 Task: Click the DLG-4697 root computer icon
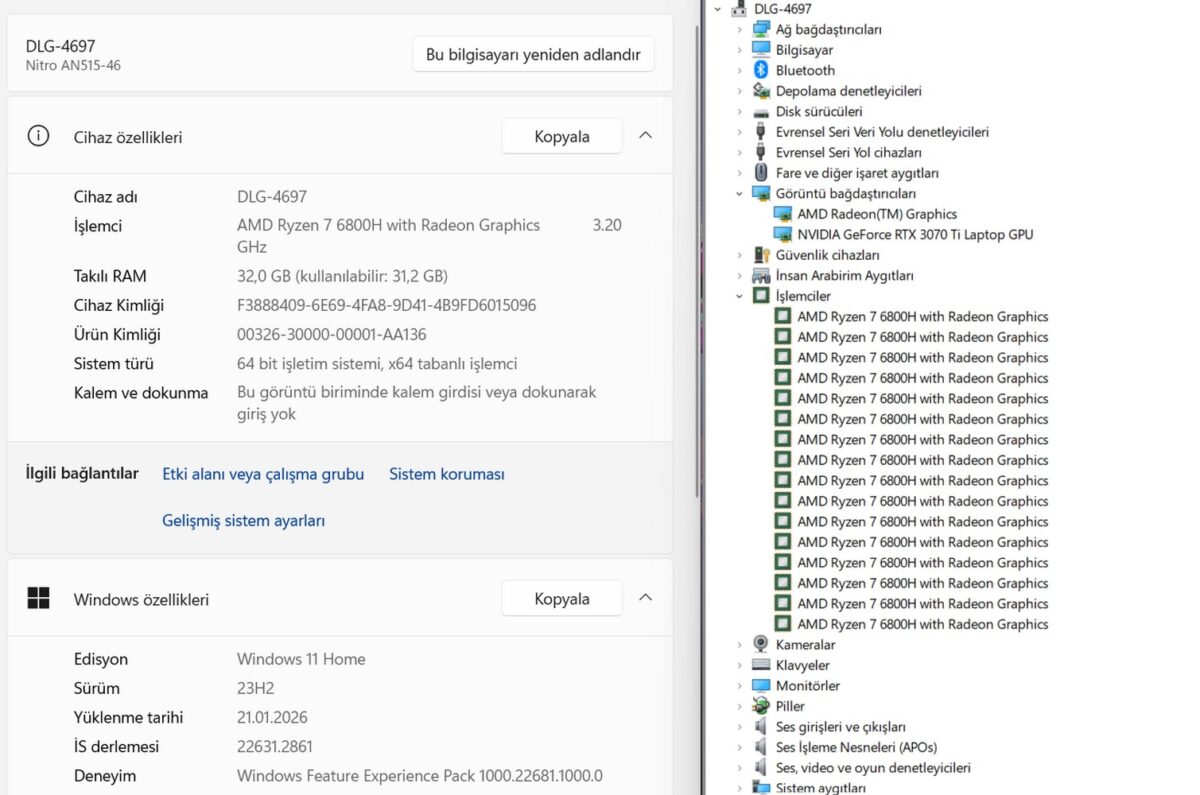739,8
